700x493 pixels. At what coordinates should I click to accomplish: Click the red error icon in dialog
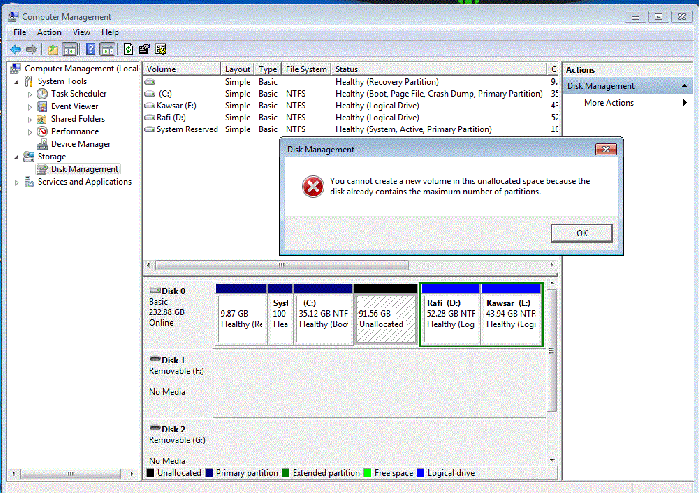click(313, 186)
